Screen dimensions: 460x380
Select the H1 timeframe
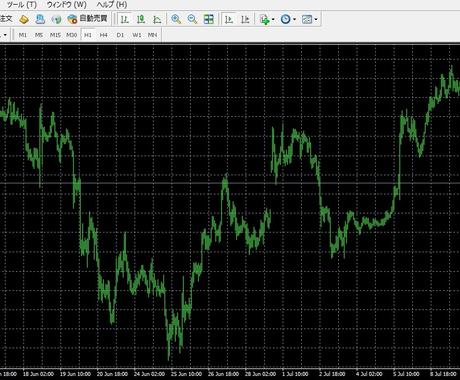(x=88, y=35)
